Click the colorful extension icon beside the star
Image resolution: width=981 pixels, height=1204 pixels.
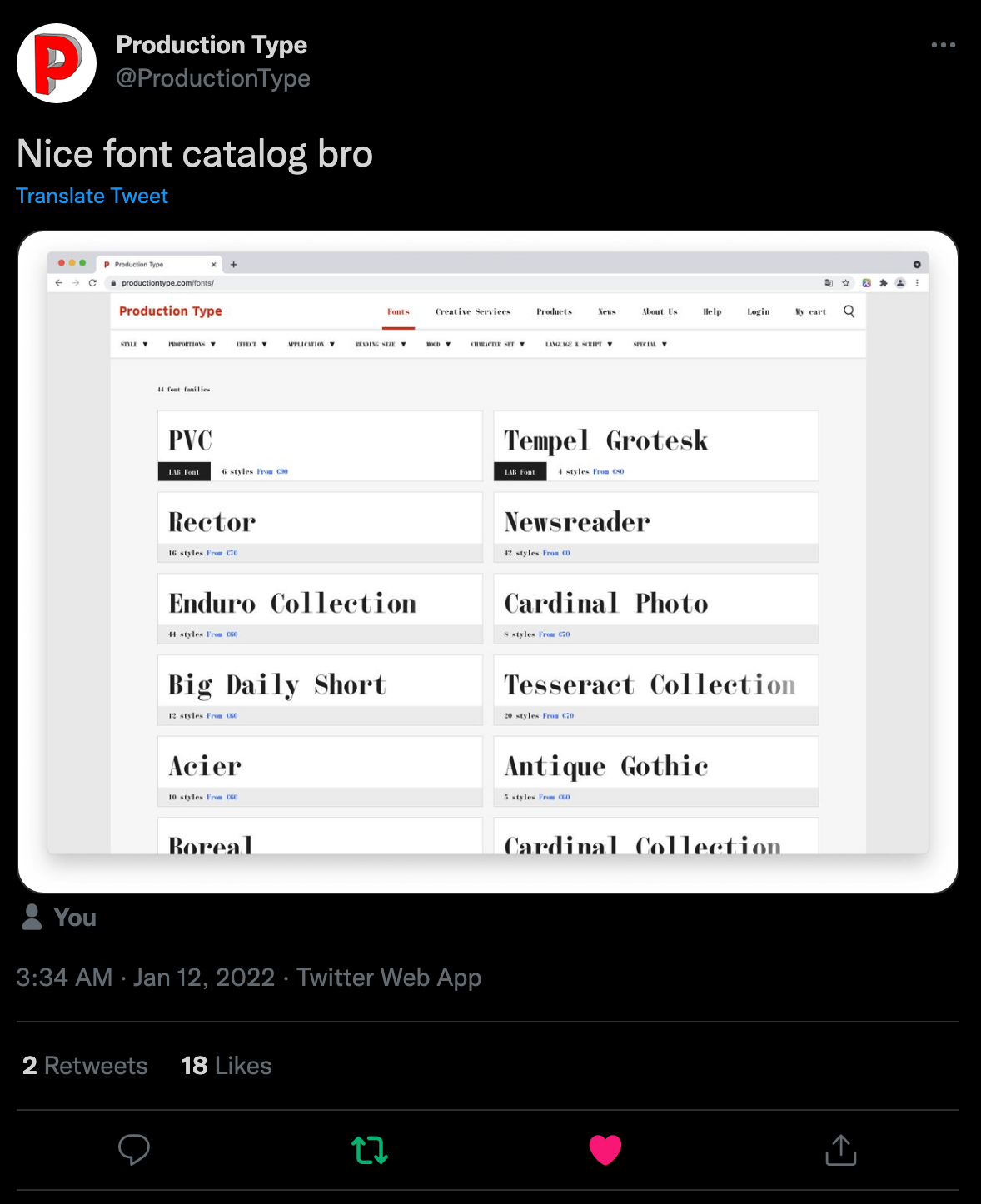point(866,283)
